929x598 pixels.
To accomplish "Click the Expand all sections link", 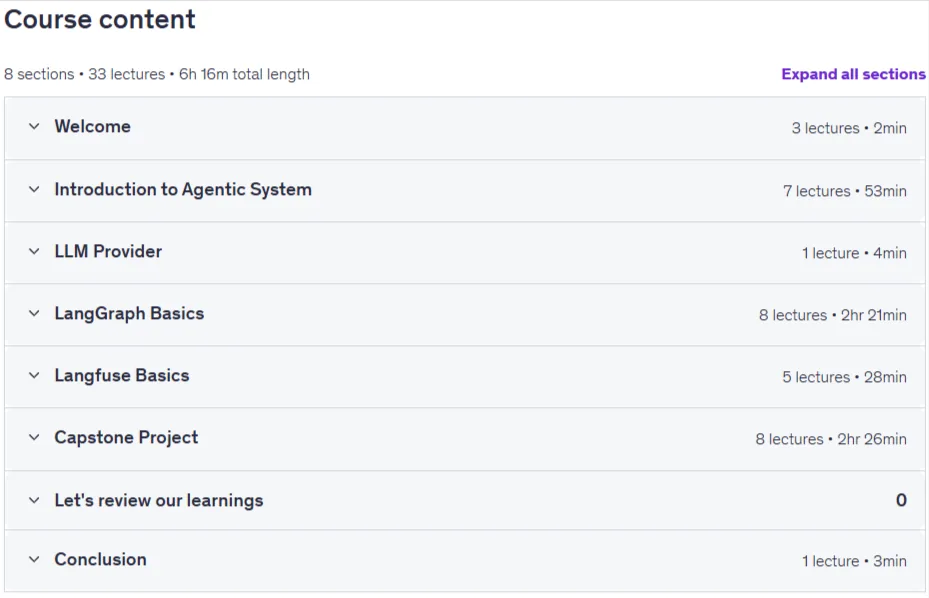I will point(853,74).
